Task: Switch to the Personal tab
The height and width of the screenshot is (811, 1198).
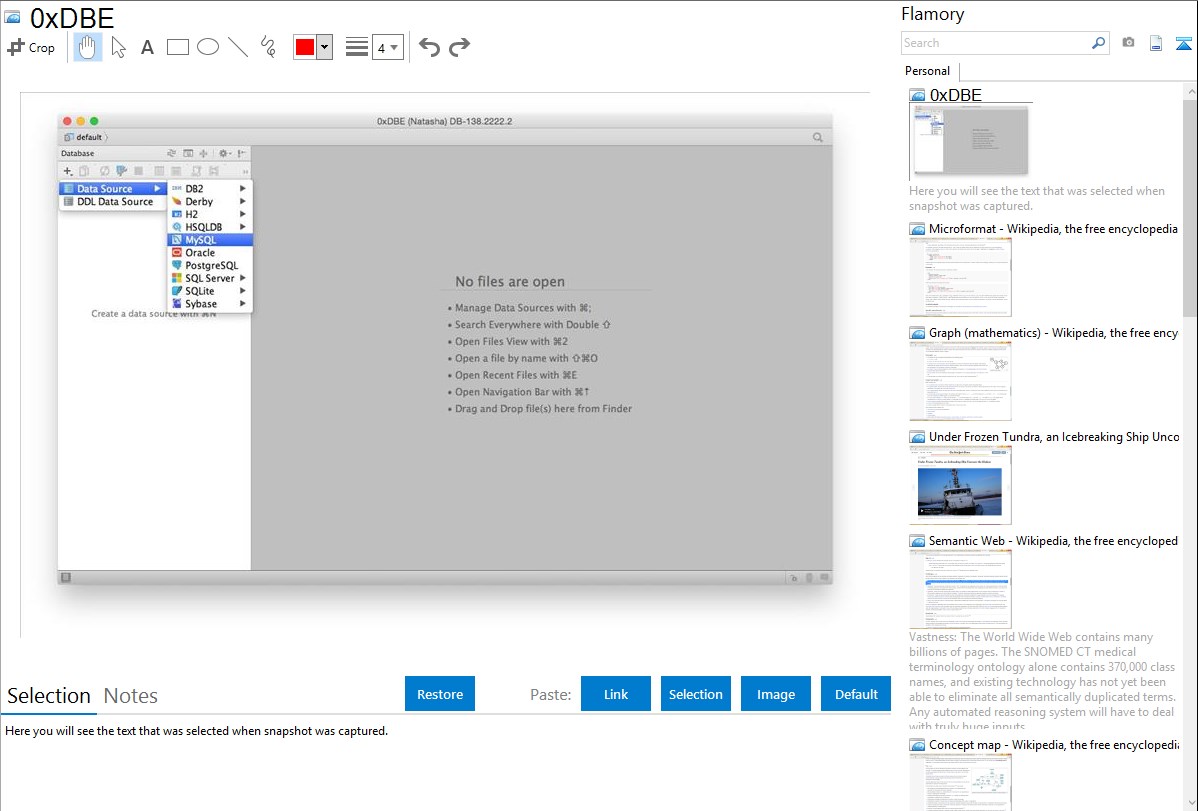Action: [x=928, y=70]
